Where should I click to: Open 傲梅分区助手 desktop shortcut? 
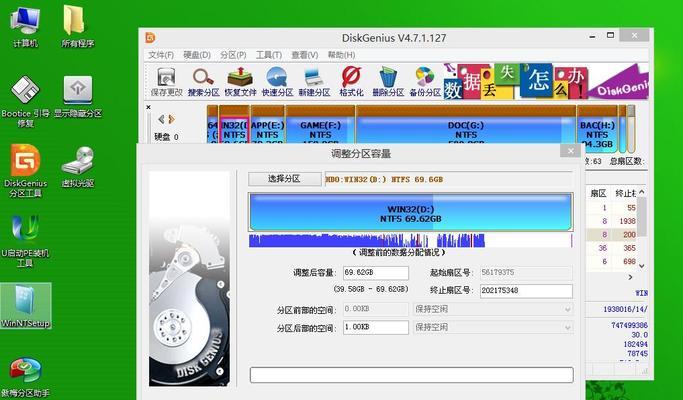click(25, 378)
